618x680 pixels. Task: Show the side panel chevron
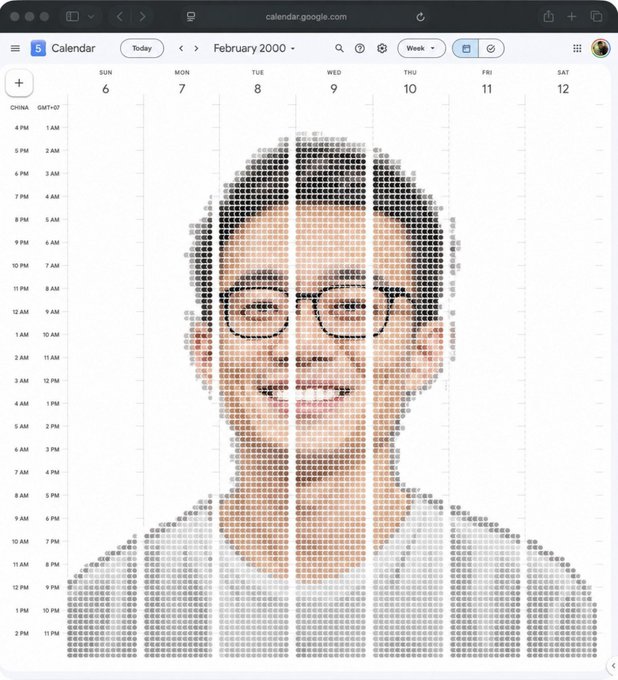613,666
